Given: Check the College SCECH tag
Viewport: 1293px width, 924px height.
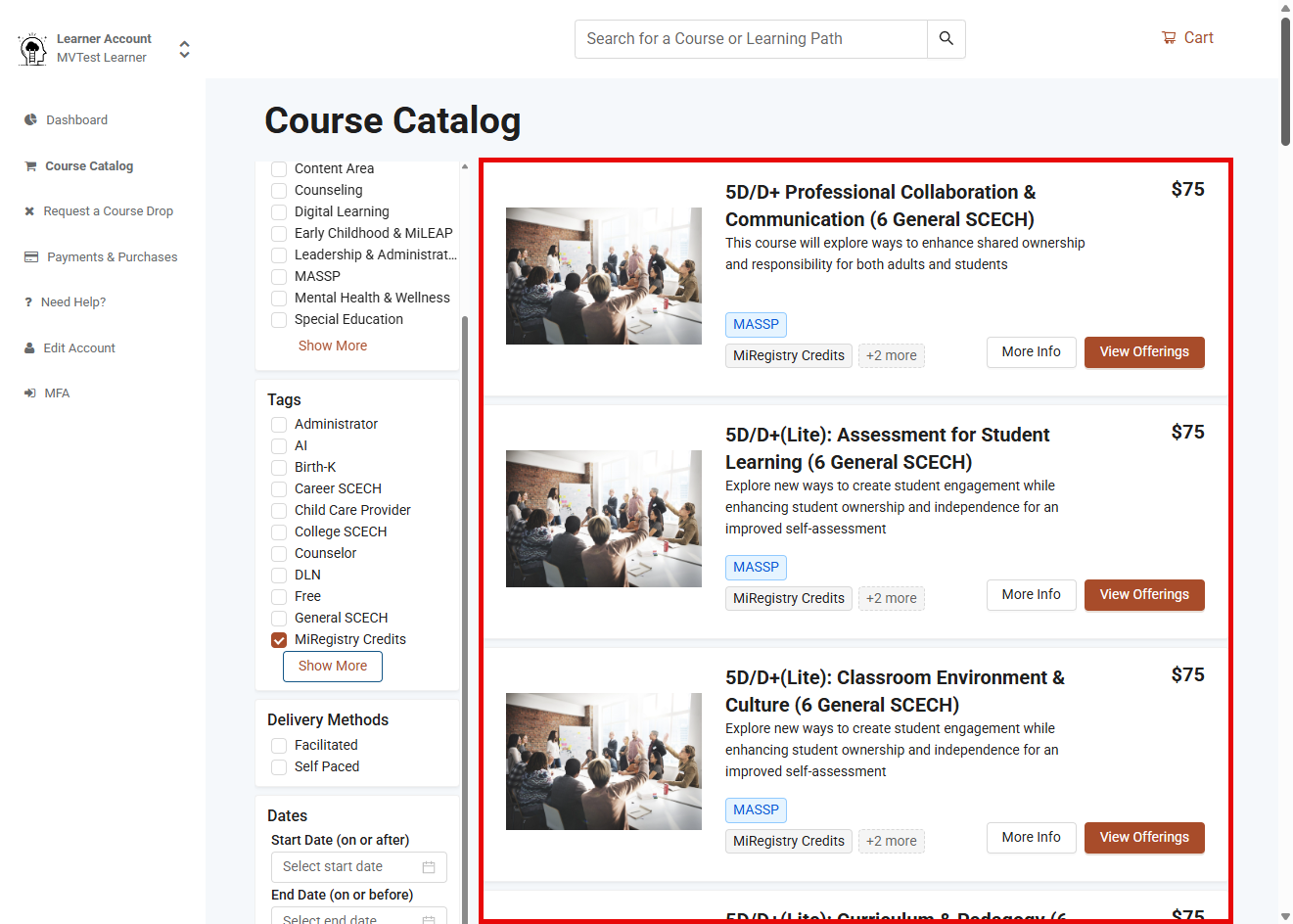Looking at the screenshot, I should pos(279,532).
